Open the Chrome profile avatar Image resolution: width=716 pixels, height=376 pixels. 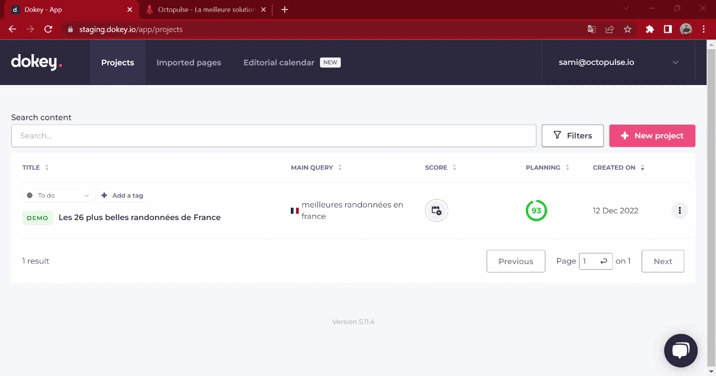click(x=685, y=29)
